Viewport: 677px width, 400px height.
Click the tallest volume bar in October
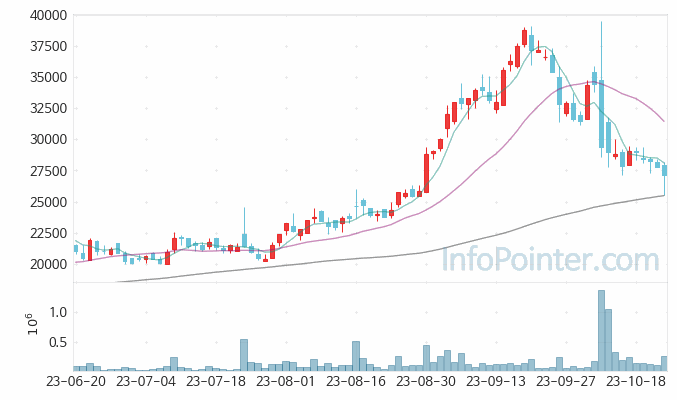[x=601, y=330]
